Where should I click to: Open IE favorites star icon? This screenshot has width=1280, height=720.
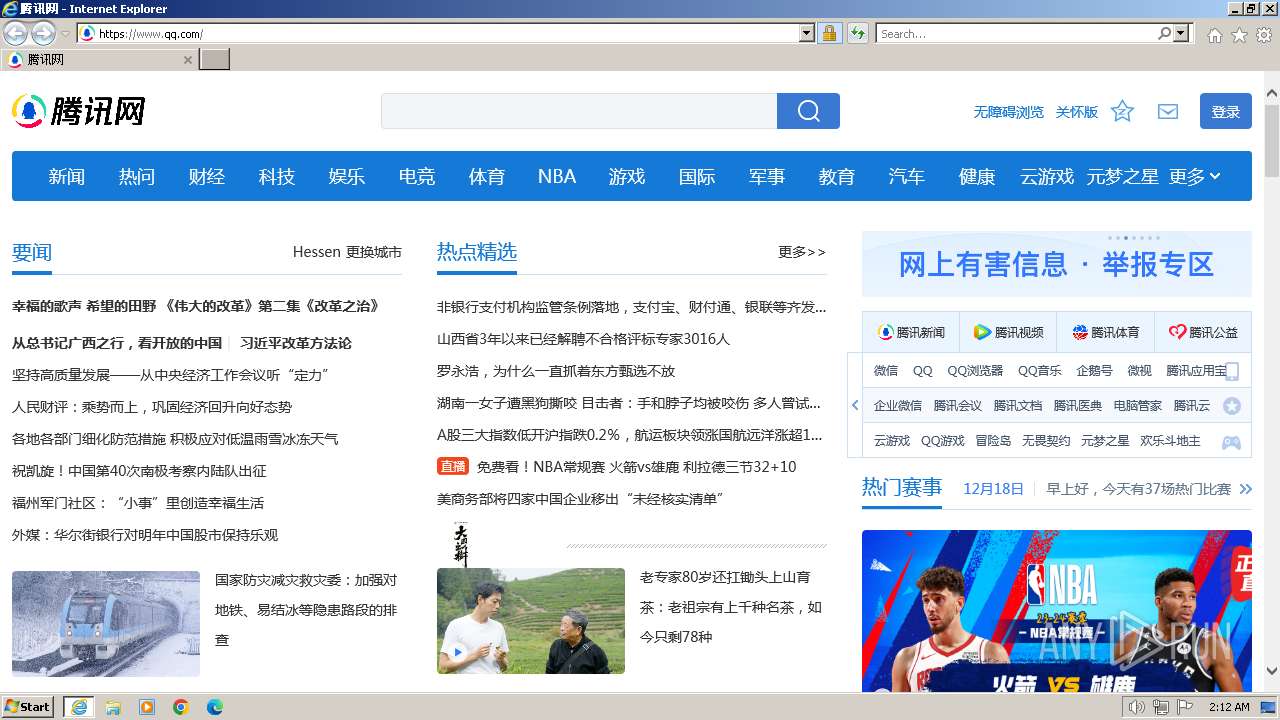(x=1239, y=34)
